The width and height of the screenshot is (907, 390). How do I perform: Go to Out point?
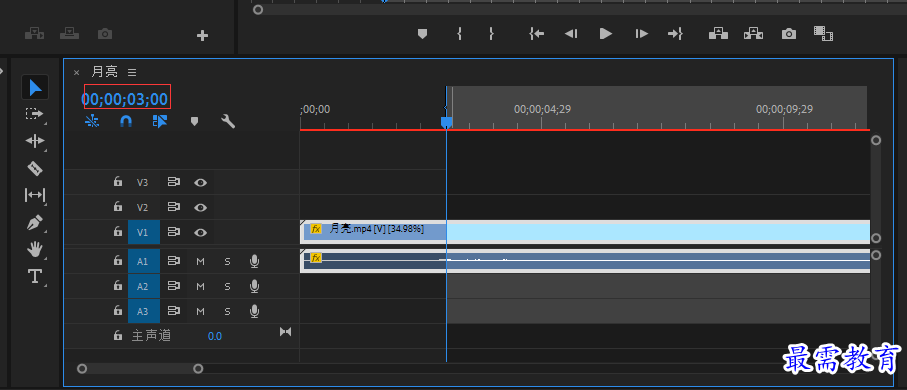click(x=675, y=34)
